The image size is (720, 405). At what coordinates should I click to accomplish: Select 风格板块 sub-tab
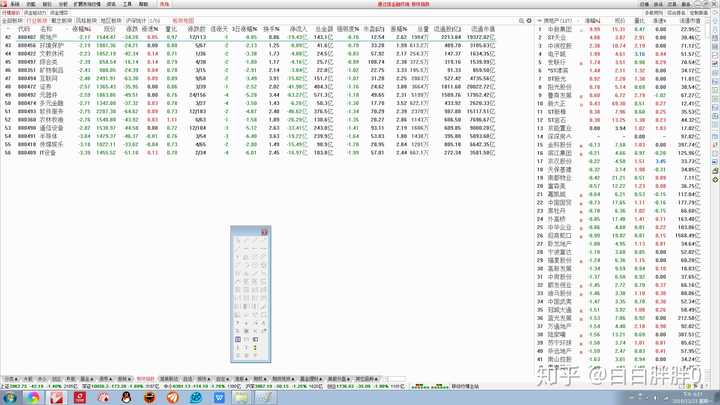click(x=86, y=21)
